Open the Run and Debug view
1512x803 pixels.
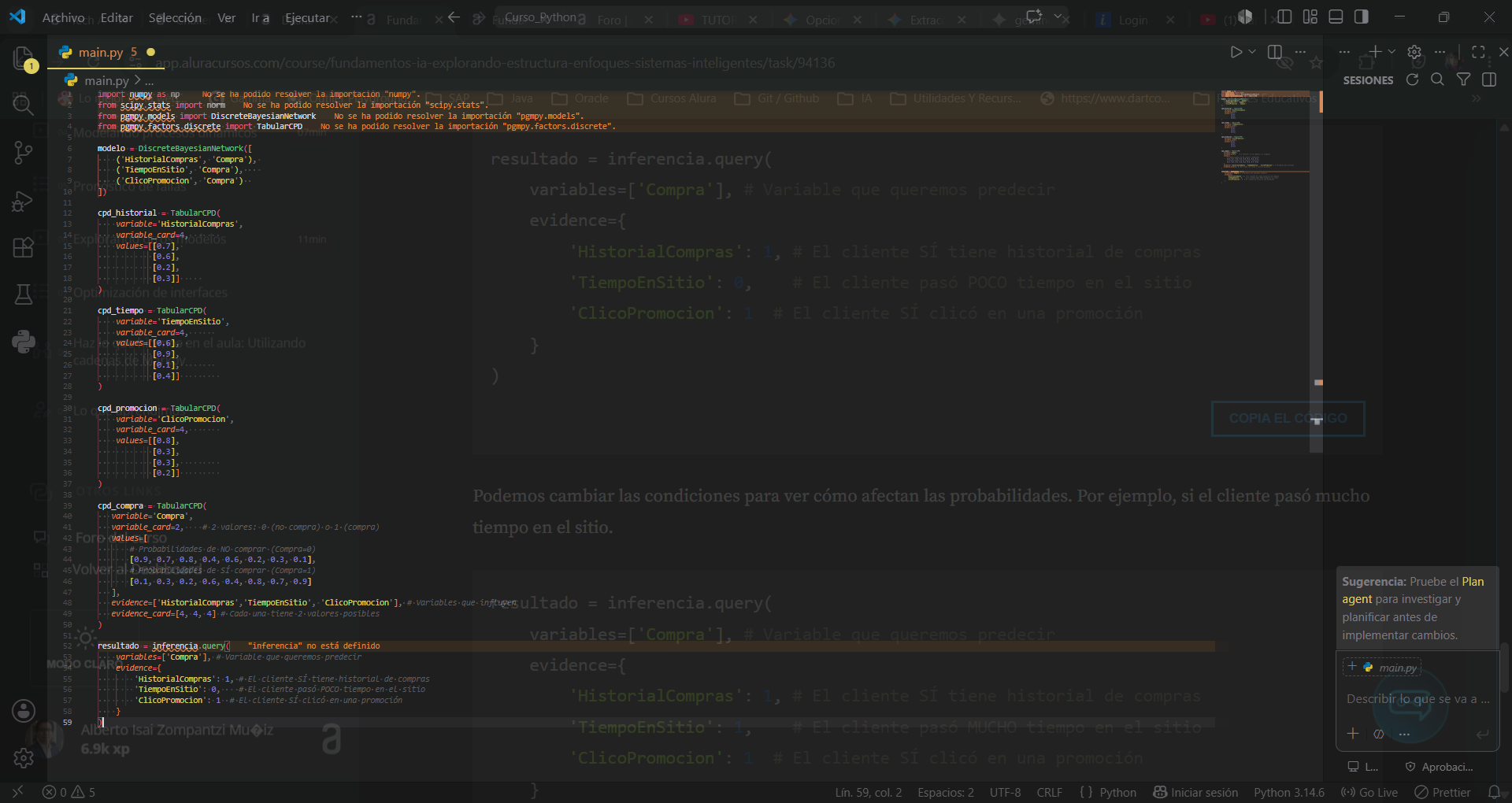[x=24, y=201]
